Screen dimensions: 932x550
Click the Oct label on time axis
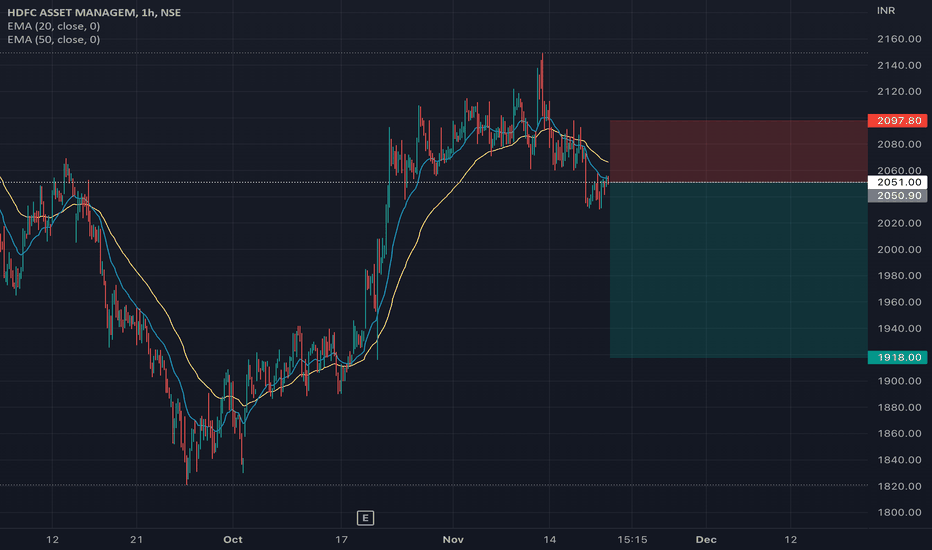(232, 540)
